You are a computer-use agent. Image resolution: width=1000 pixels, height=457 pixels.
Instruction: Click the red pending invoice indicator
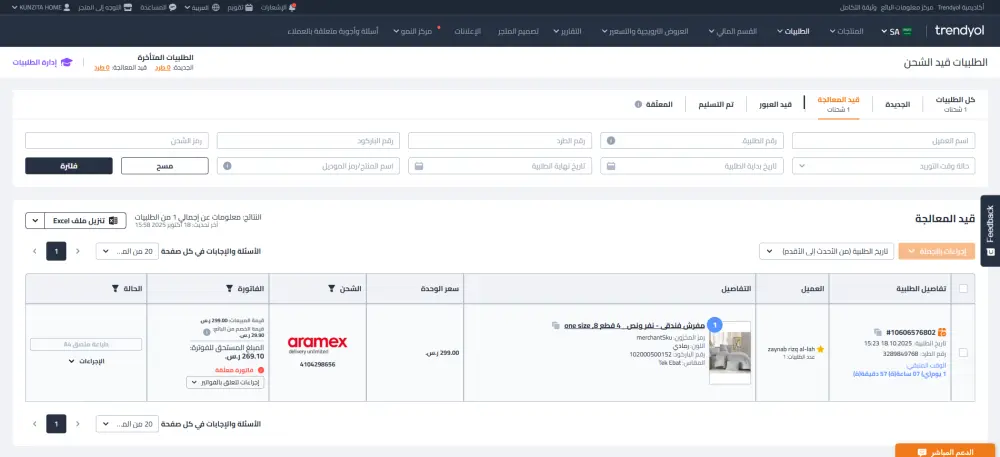click(260, 370)
